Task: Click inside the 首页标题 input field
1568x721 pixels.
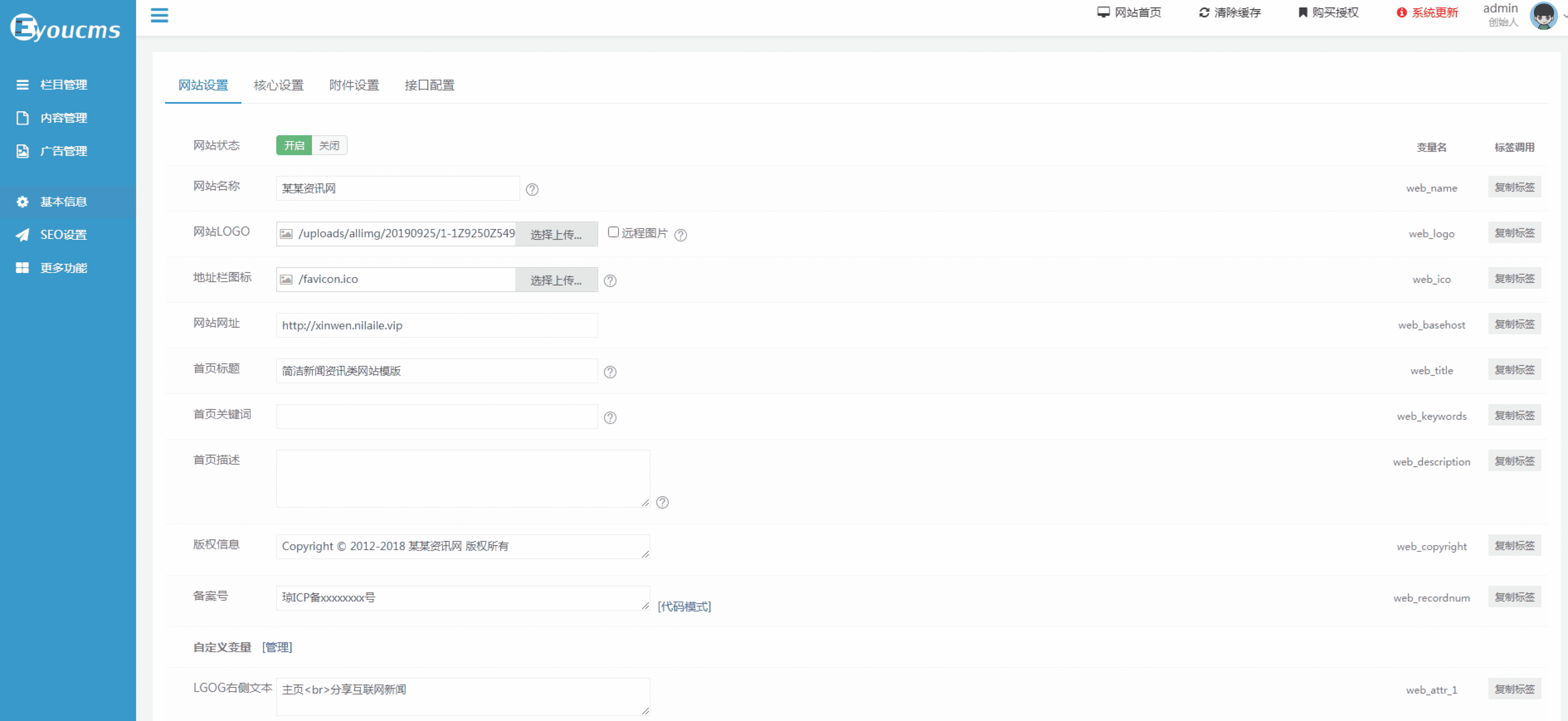Action: pos(436,370)
